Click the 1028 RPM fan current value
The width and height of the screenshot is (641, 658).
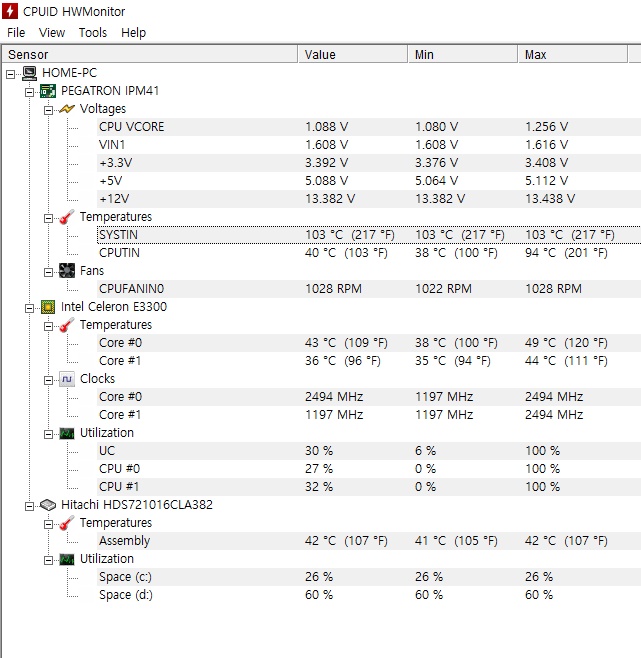333,289
